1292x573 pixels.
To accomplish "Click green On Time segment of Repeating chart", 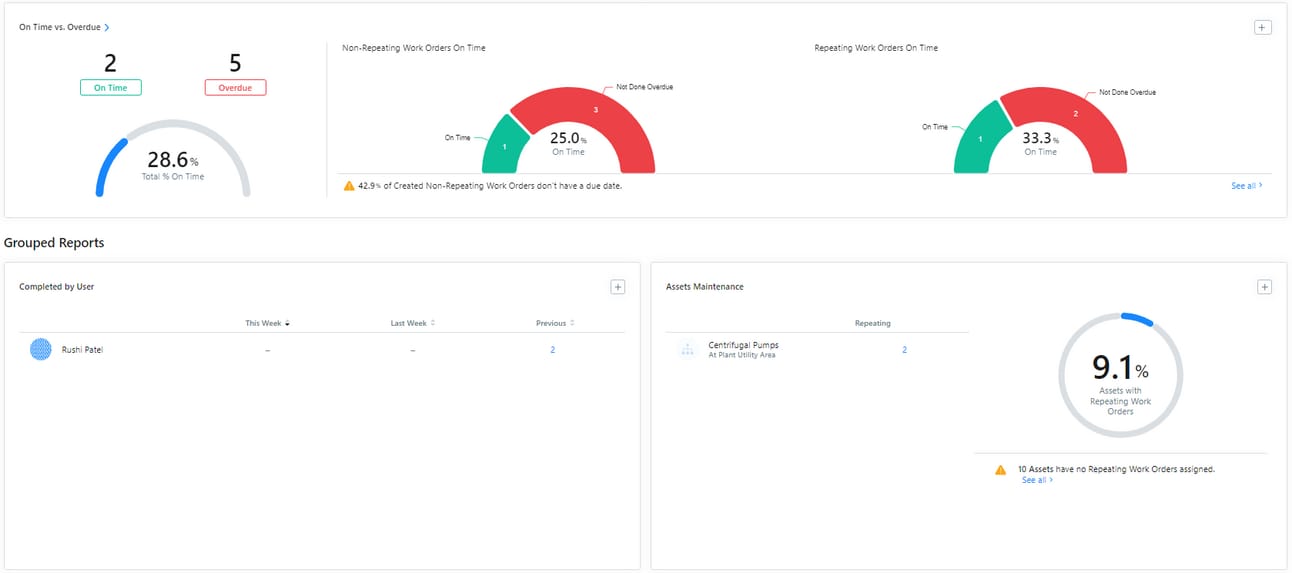I will click(979, 140).
